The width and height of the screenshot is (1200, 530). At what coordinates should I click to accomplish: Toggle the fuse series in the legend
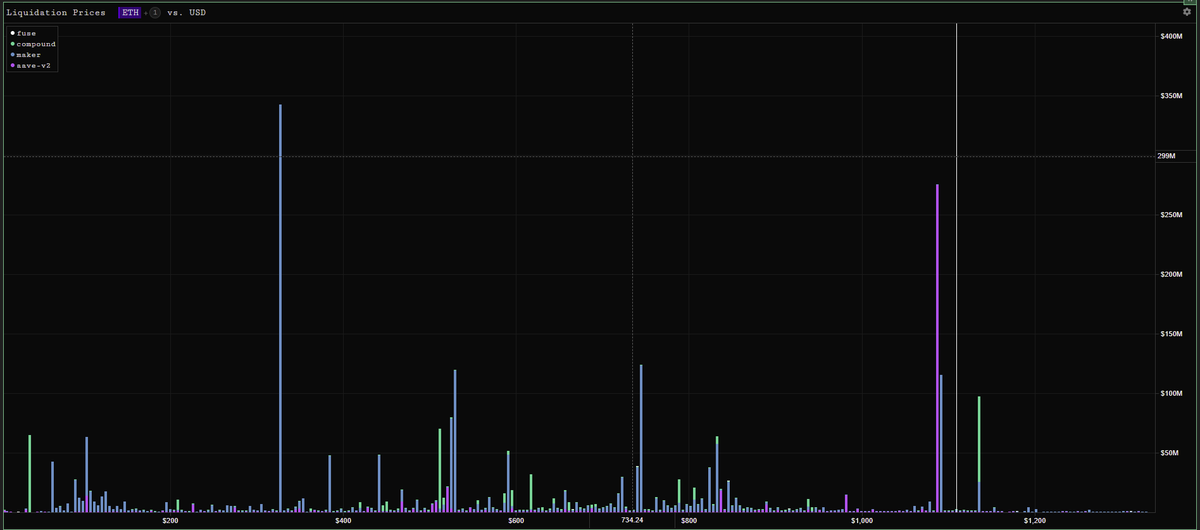click(23, 34)
